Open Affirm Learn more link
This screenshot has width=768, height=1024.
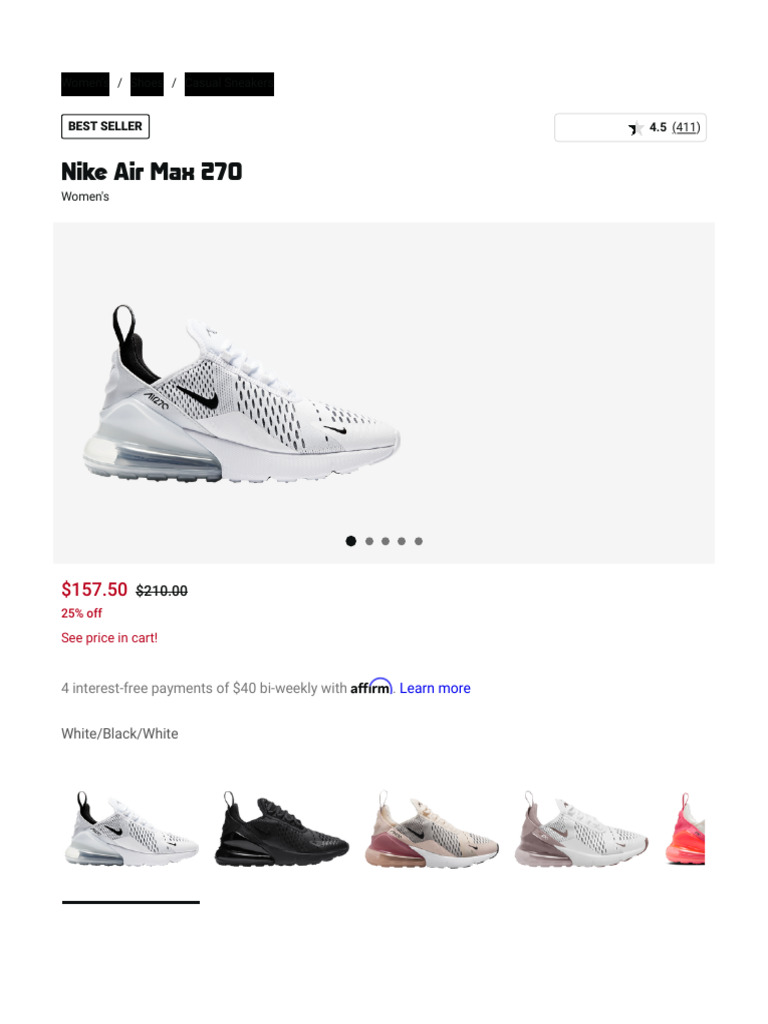coord(435,688)
